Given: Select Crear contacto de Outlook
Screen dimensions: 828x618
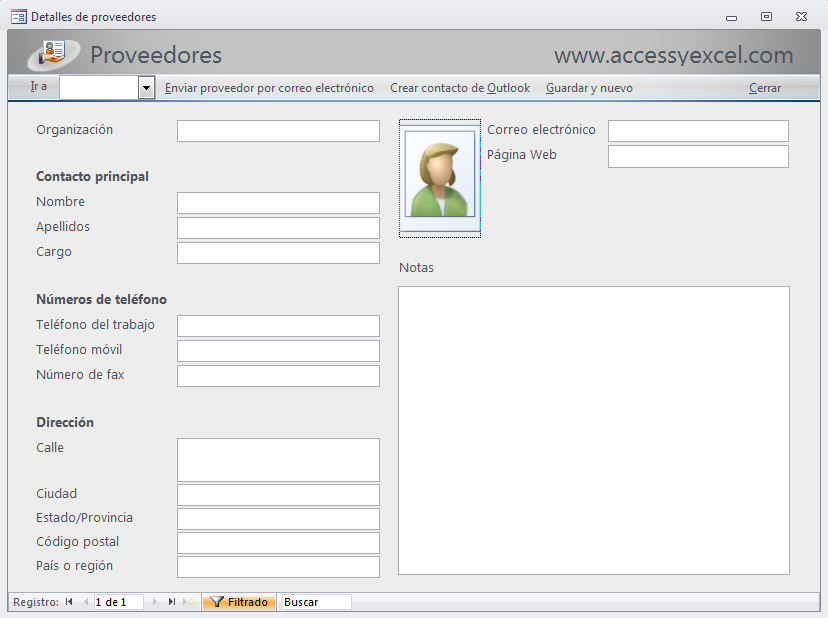Looking at the screenshot, I should click(x=458, y=87).
